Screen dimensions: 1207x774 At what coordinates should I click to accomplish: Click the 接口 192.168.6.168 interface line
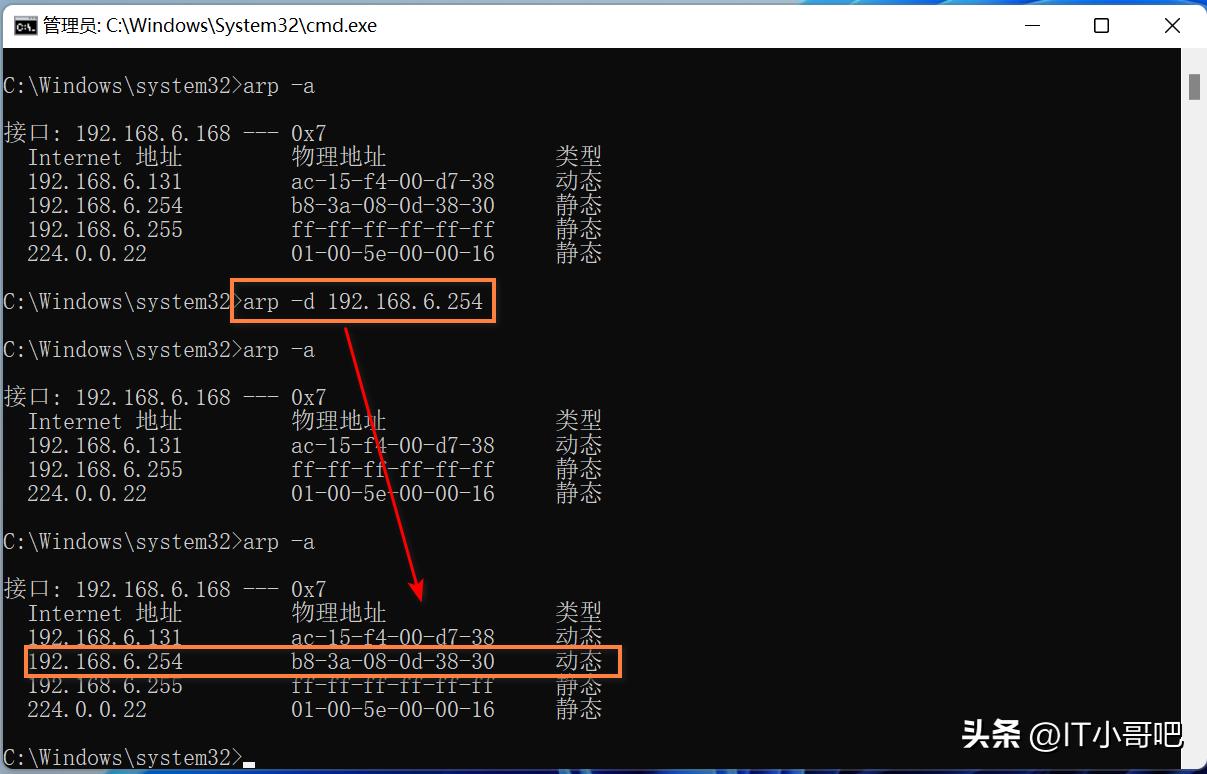(160, 132)
